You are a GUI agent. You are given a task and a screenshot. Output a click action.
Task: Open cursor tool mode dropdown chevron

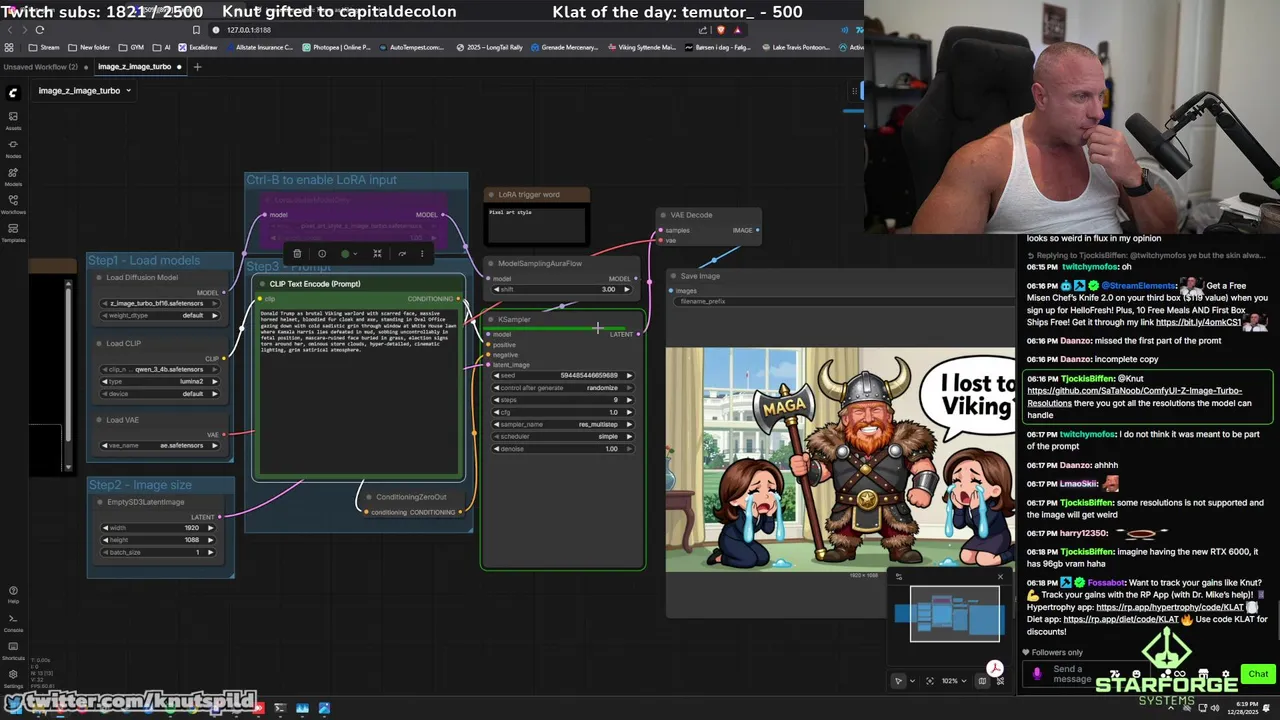(x=911, y=681)
